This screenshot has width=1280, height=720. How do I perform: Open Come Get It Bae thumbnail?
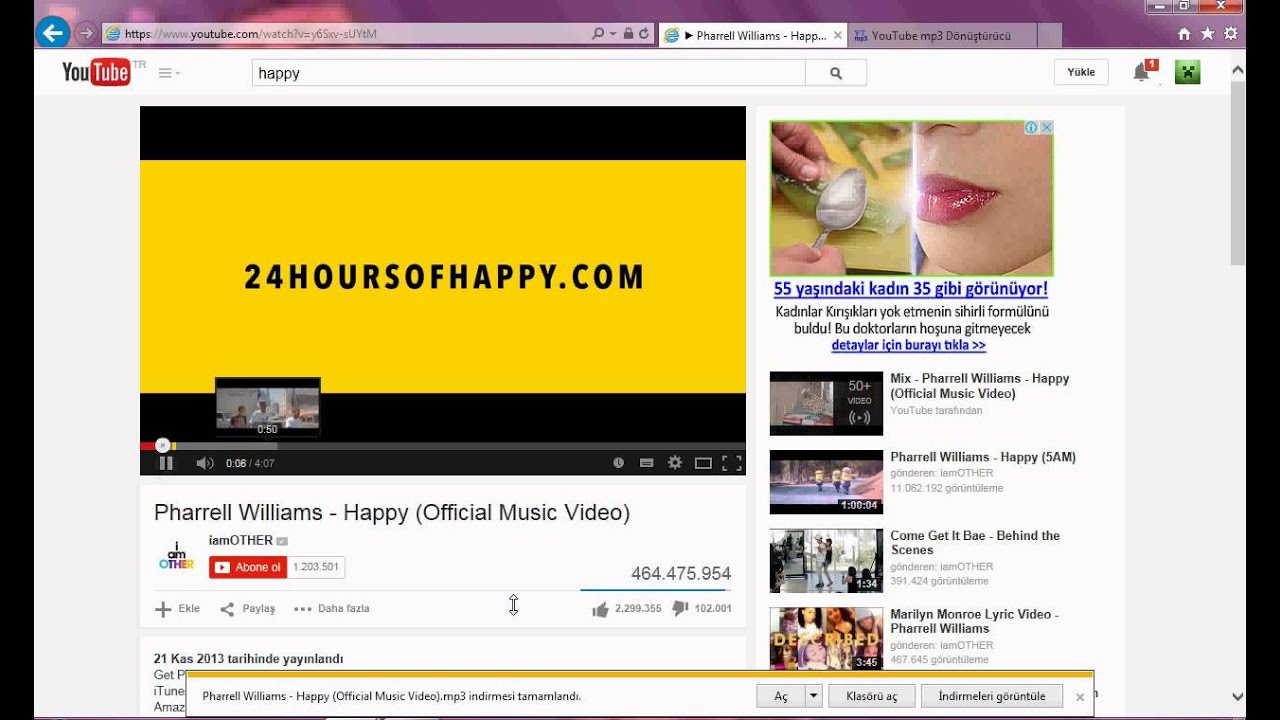point(826,560)
